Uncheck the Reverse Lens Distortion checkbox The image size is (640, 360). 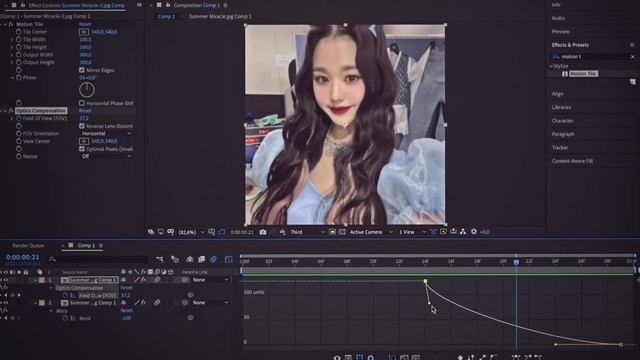[82, 126]
